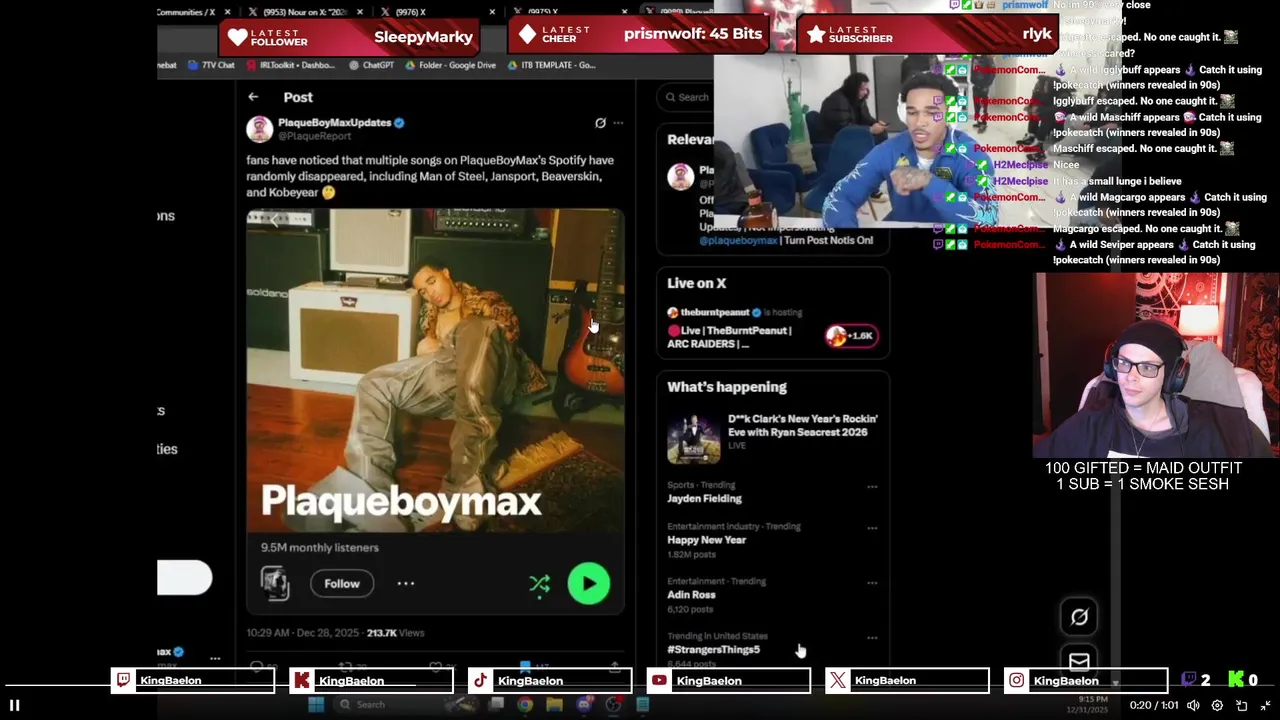Image resolution: width=1280 pixels, height=720 pixels.
Task: Exit fullscreen in the video player
Action: tap(1265, 705)
